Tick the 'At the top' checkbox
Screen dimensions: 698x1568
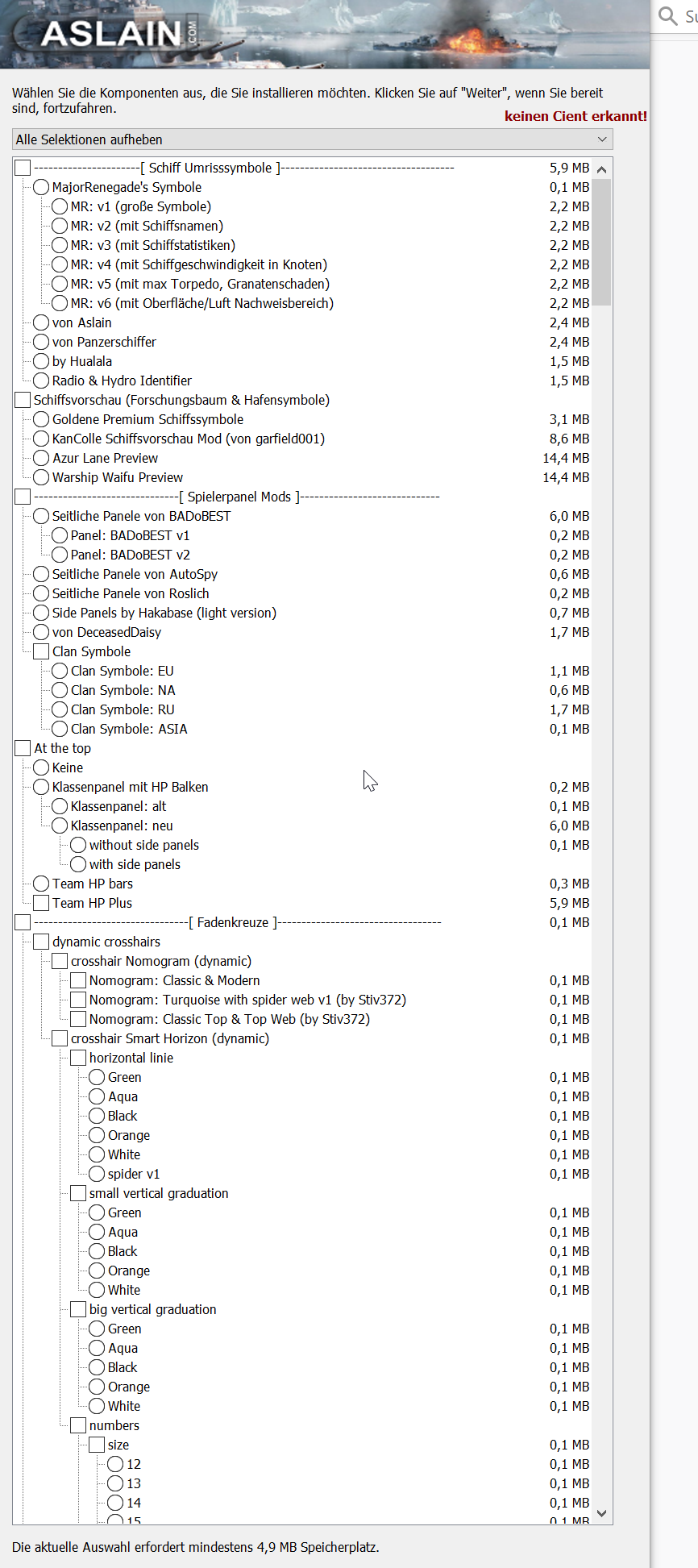(23, 748)
